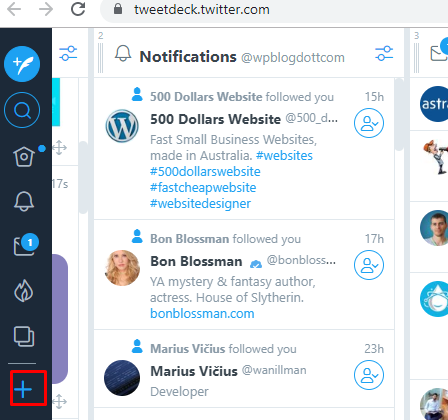Screen dimensions: 448x420
Task: Open the 500 Dollars Website WordPress avatar
Action: point(122,126)
